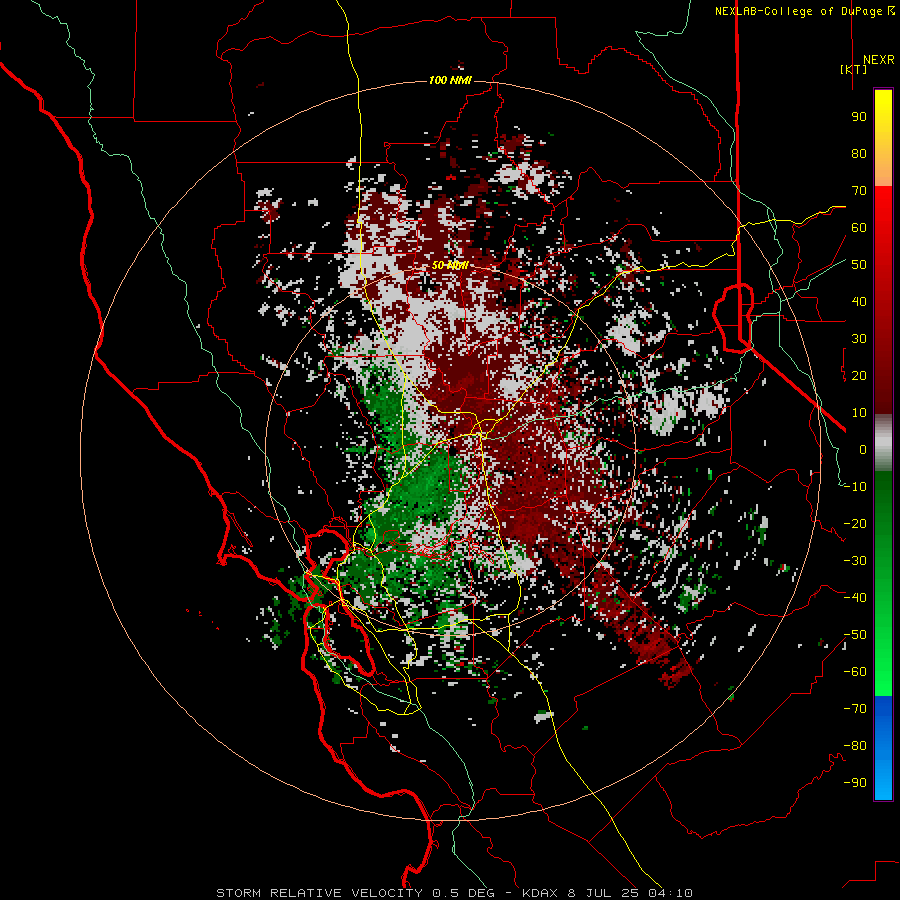Click the -70 value on velocity scale
The width and height of the screenshot is (900, 900).
coord(855,709)
